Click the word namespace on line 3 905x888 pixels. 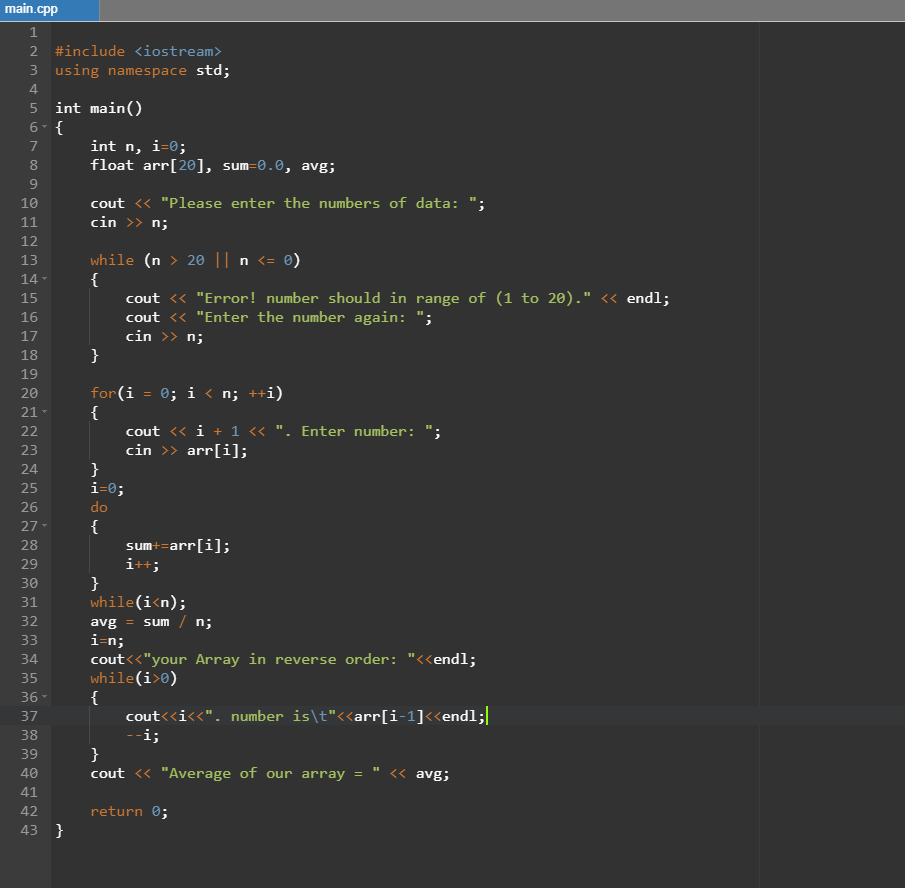coord(146,70)
